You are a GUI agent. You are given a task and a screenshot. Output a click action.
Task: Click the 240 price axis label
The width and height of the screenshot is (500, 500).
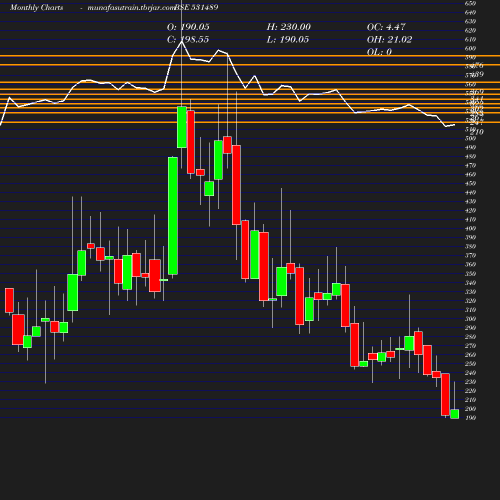[x=470, y=373]
